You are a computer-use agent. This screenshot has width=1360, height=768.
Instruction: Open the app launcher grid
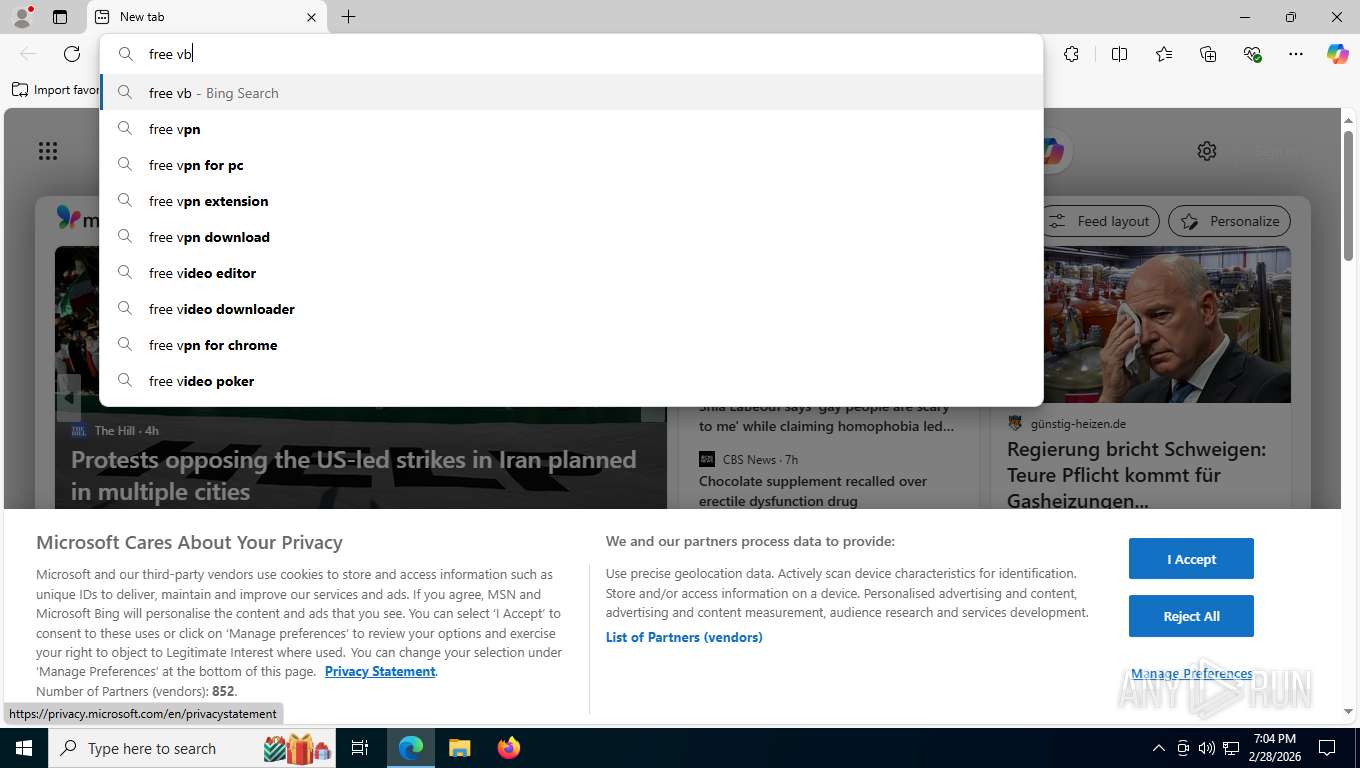48,151
